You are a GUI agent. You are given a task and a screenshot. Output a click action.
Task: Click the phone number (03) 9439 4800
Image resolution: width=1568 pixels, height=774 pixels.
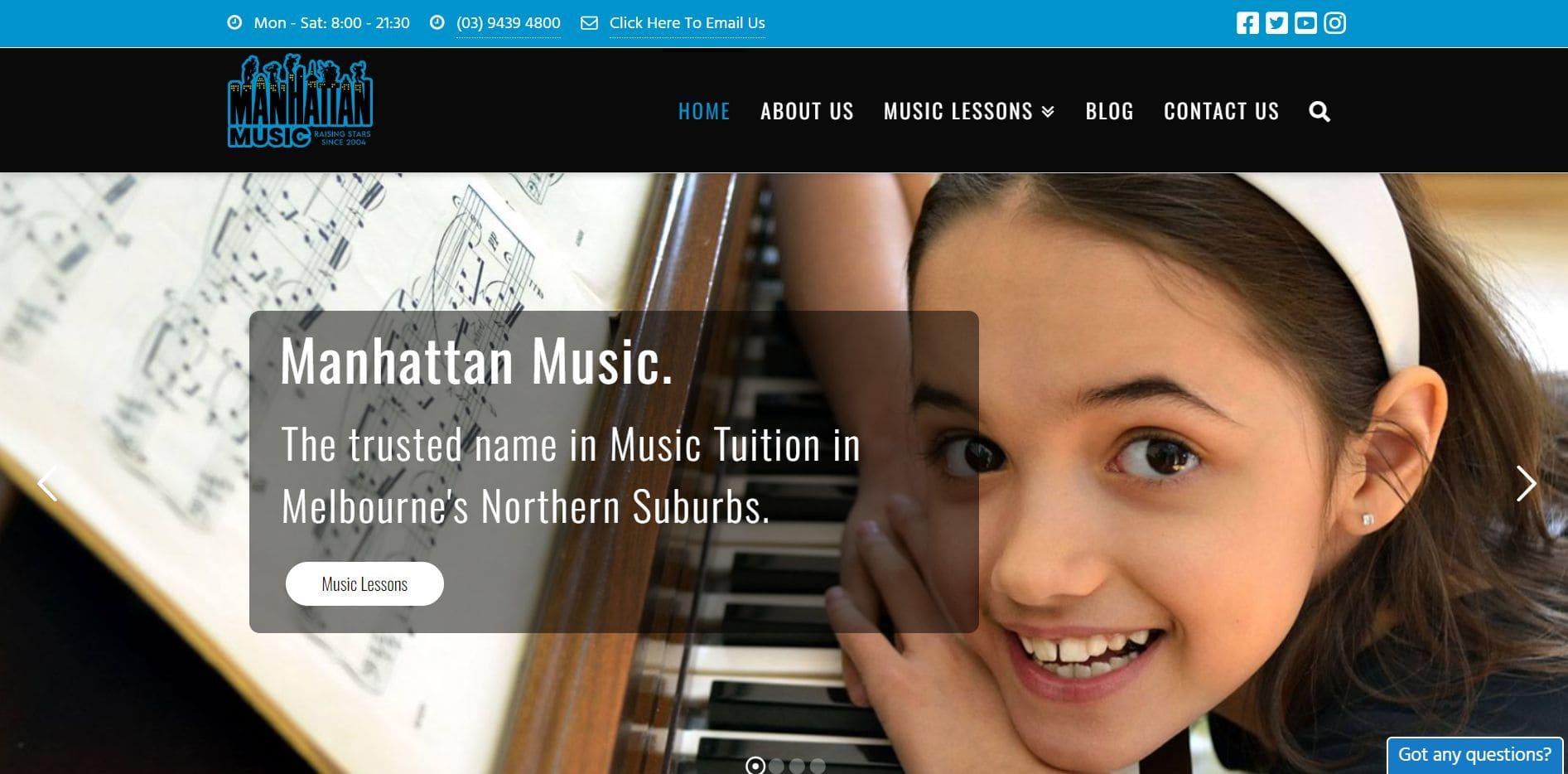point(508,23)
